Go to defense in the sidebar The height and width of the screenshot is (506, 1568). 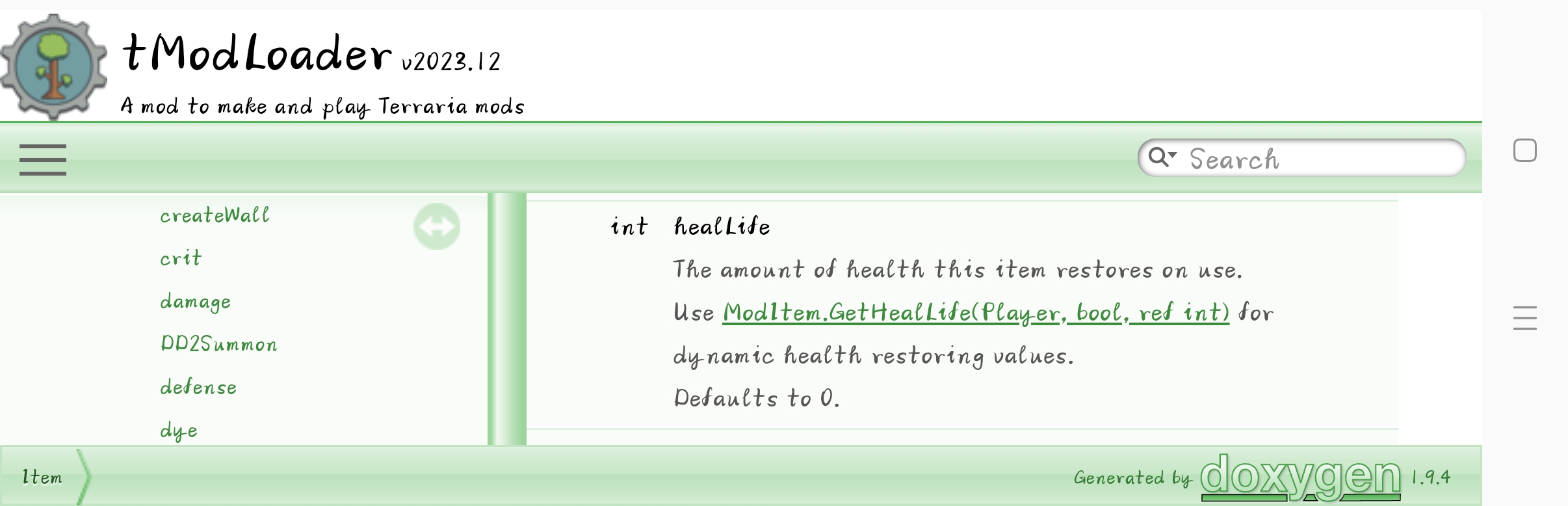tap(198, 388)
